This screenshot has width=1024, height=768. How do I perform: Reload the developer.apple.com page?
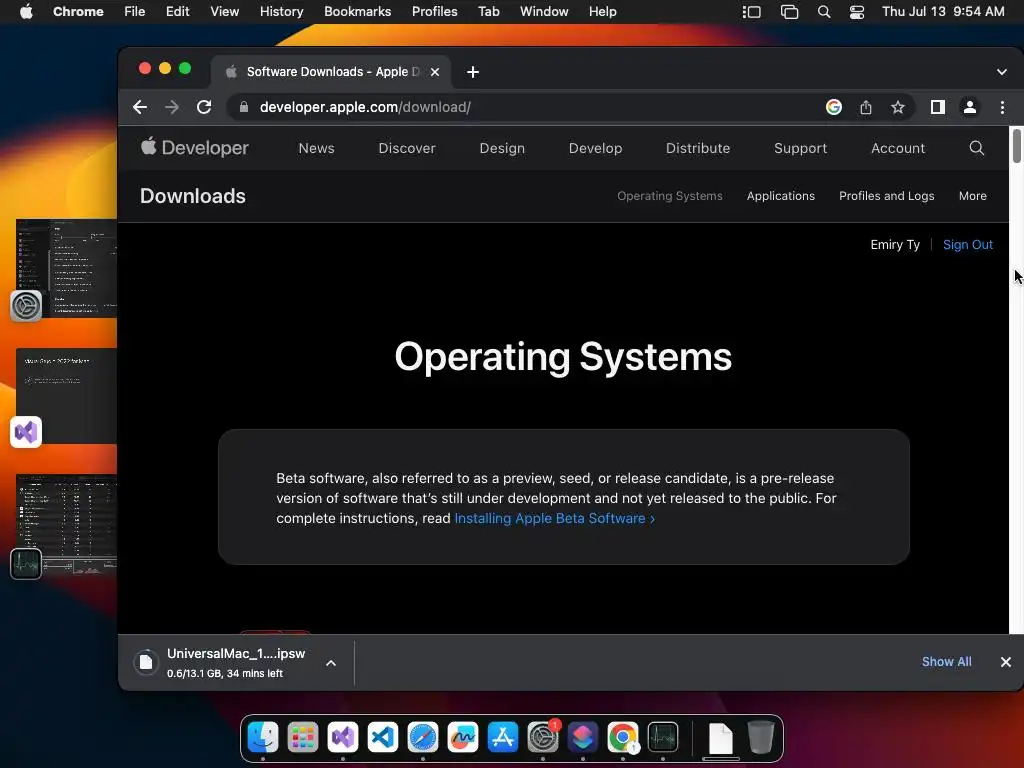[204, 107]
